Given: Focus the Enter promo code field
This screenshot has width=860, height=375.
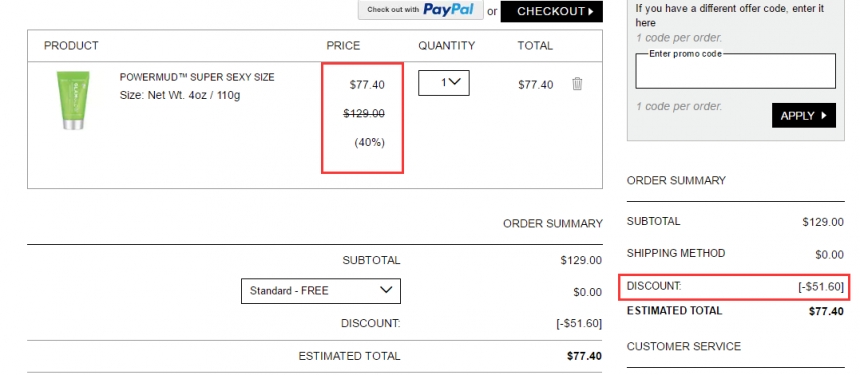Looking at the screenshot, I should point(735,71).
